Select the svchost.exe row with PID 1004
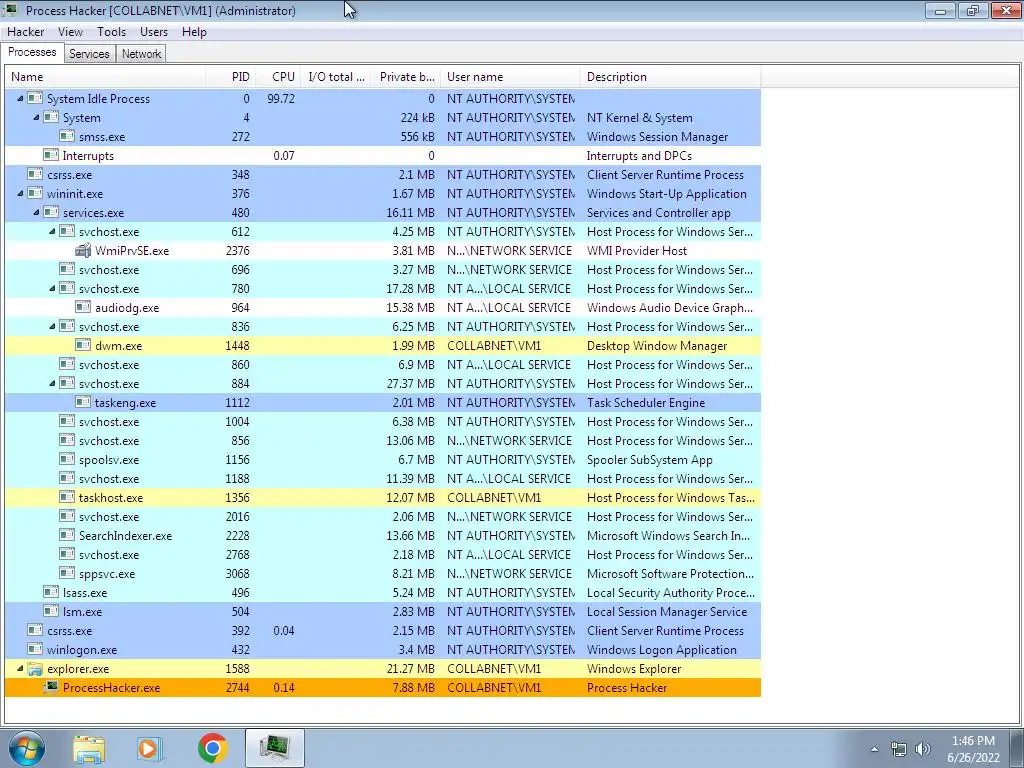 [383, 421]
